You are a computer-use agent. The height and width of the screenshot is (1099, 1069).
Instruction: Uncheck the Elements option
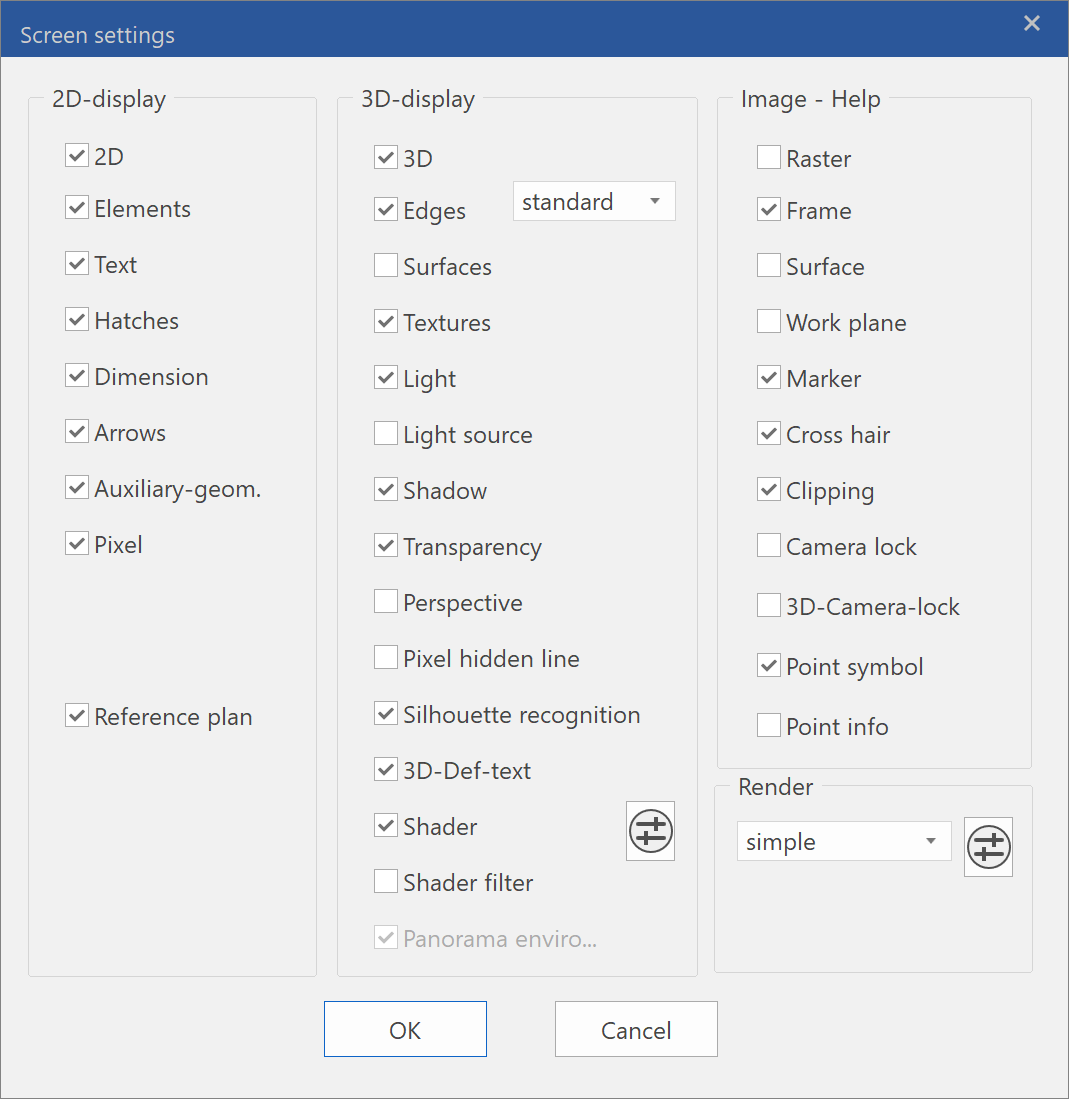pos(77,208)
